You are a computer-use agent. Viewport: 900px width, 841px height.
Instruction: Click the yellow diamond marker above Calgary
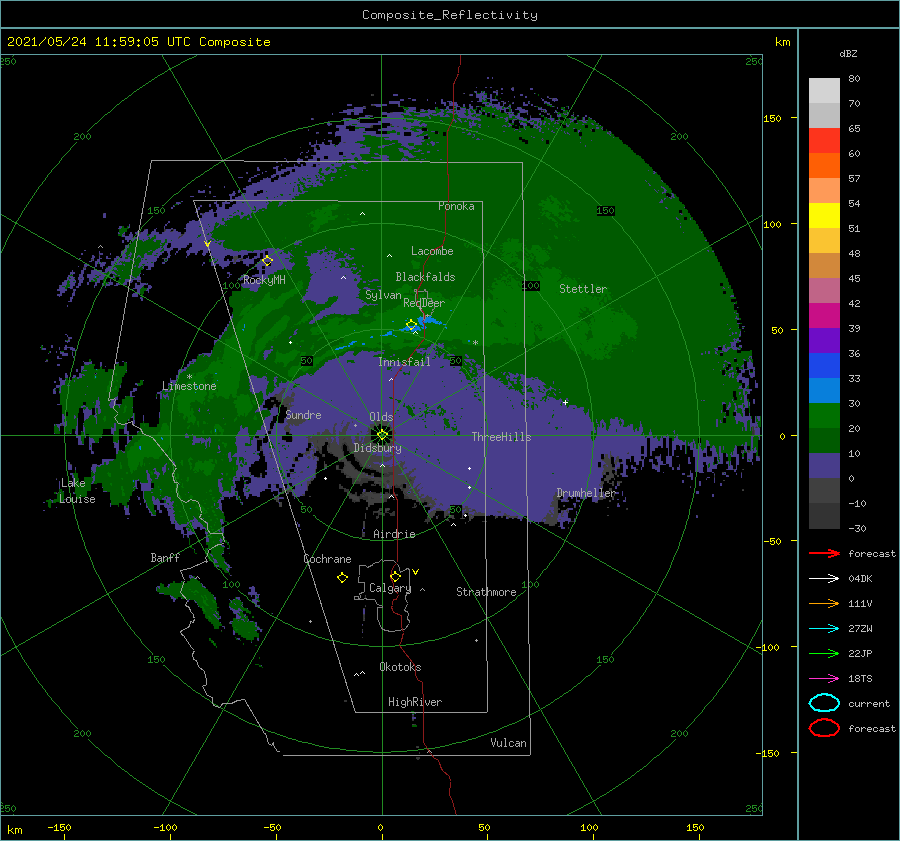click(395, 576)
